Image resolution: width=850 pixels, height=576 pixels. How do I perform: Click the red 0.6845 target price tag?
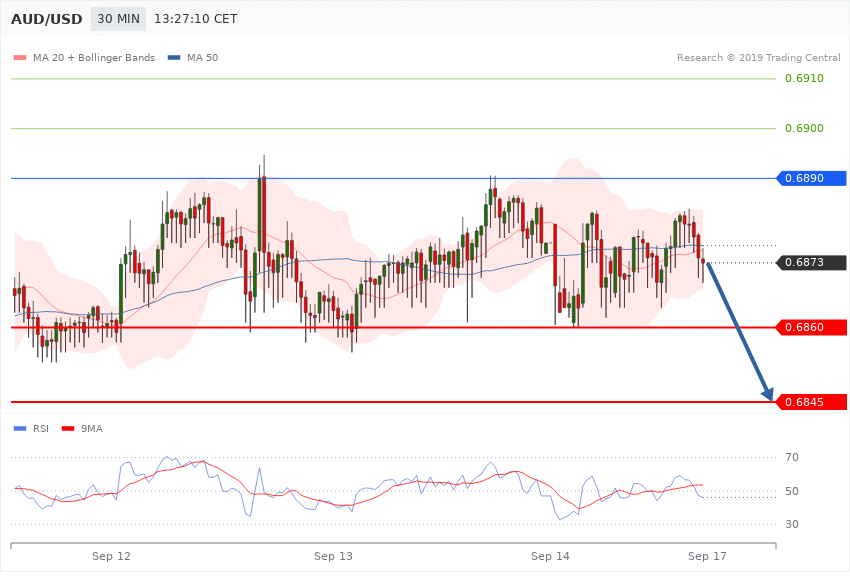812,402
